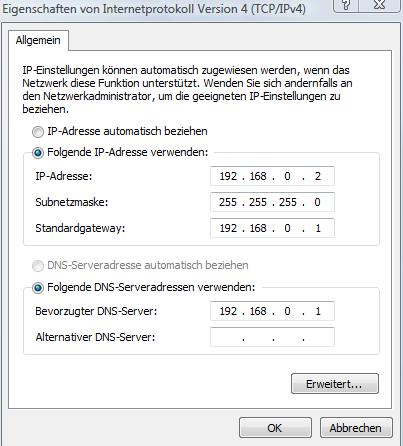403x446 pixels.
Task: Click last octet of Standardgateway field
Action: pyautogui.click(x=318, y=228)
